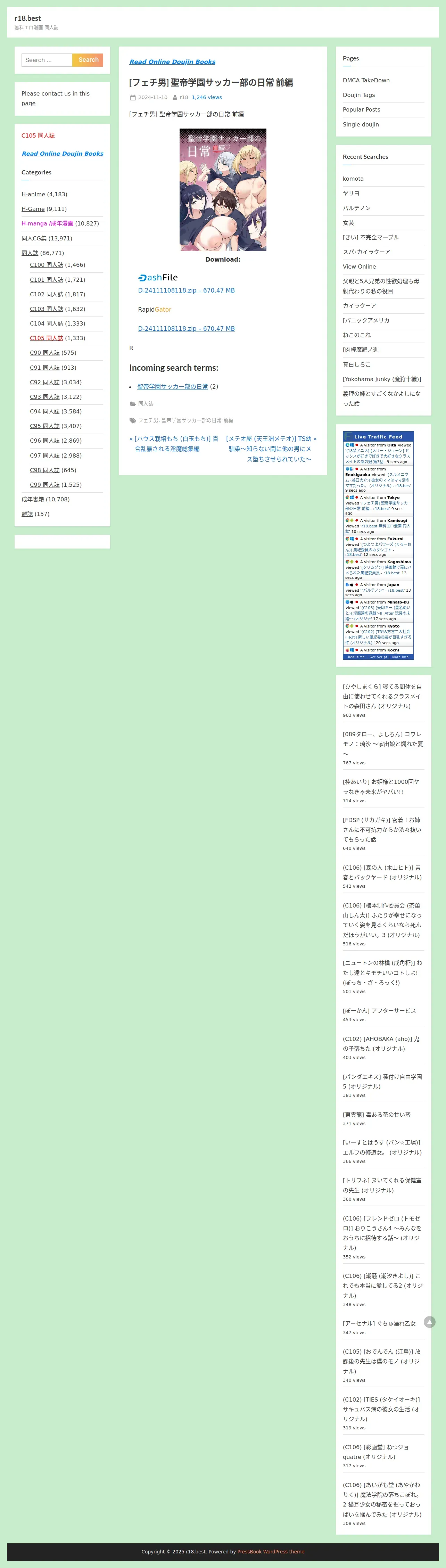Open 'Read Online Doujin Books' above the post title
The height and width of the screenshot is (1568, 446).
[172, 61]
